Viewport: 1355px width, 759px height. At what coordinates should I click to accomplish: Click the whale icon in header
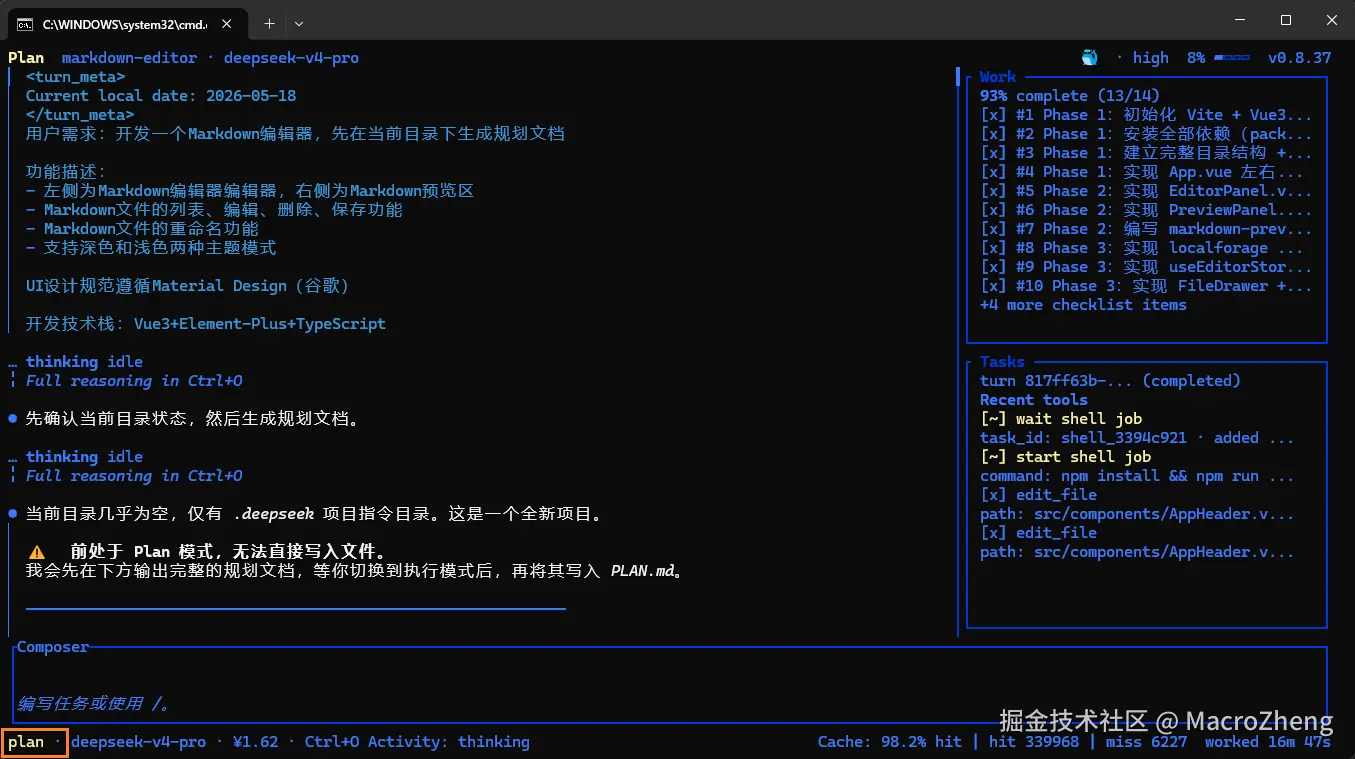(1090, 58)
